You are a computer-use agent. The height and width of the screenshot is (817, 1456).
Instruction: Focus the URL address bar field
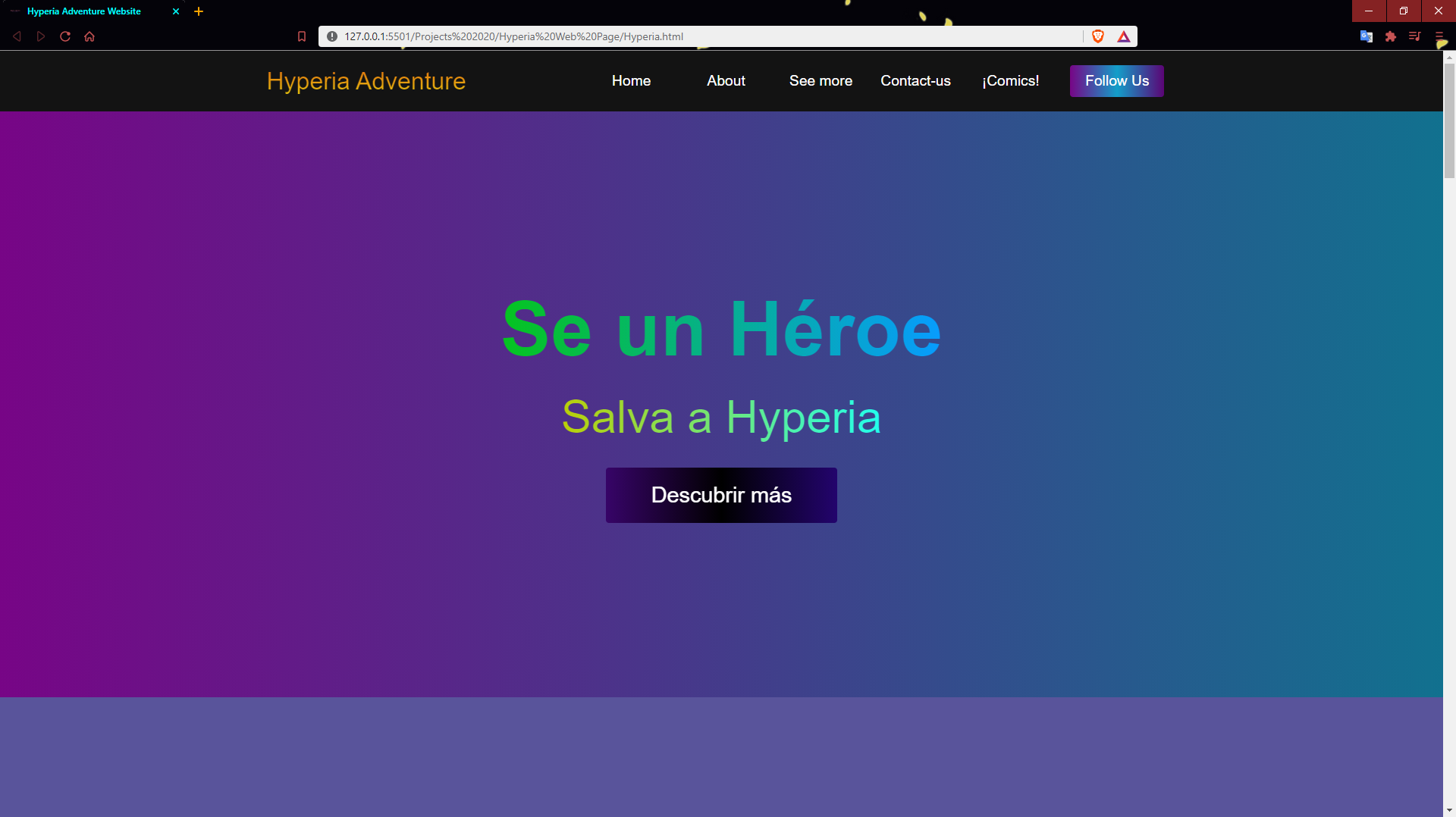(709, 36)
